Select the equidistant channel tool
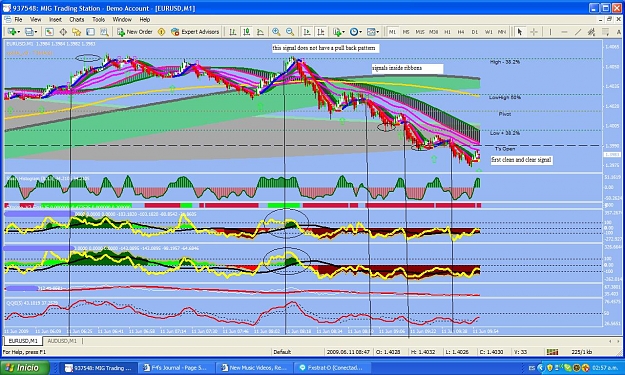The width and height of the screenshot is (625, 375). pos(592,32)
